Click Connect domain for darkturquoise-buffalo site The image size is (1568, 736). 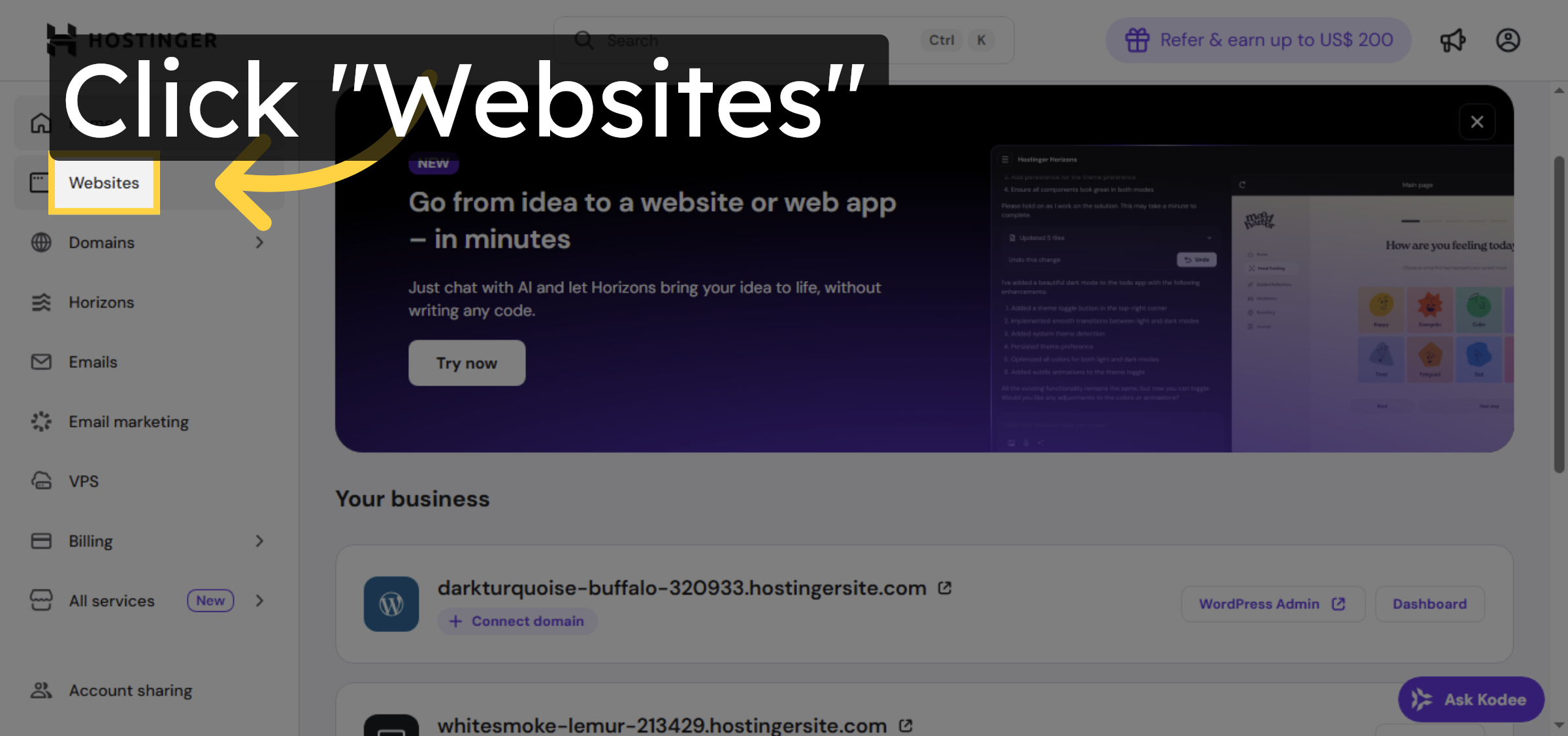517,621
